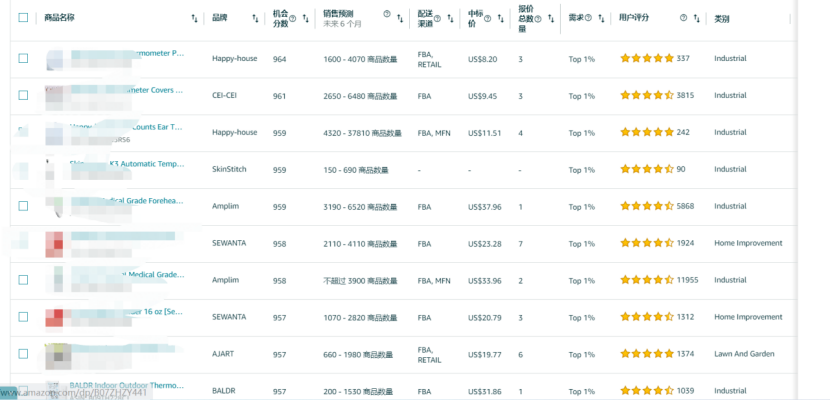
Task: Check the CEI-CEI product row checkbox
Action: click(23, 95)
